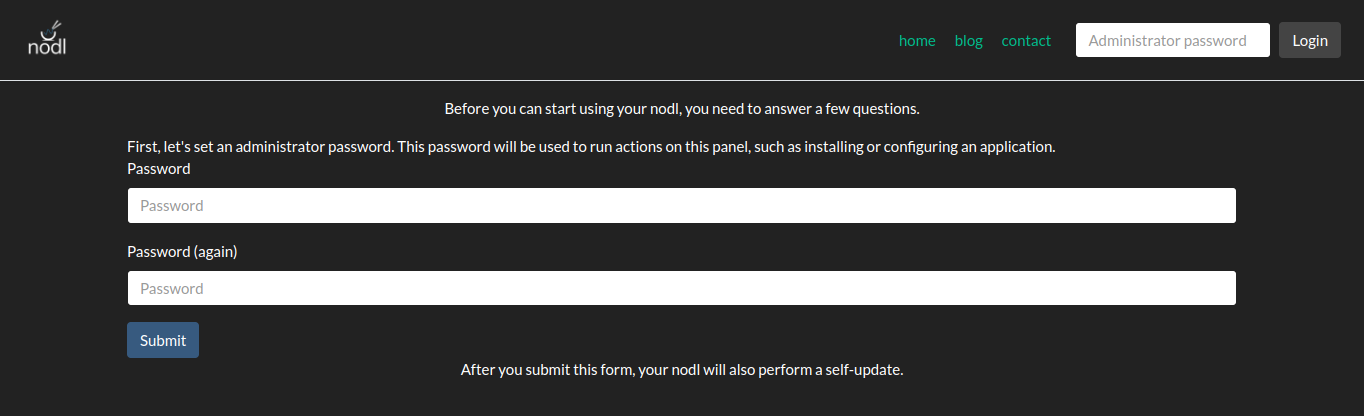Click the "Password (again)" label text
This screenshot has width=1364, height=416.
pos(182,252)
